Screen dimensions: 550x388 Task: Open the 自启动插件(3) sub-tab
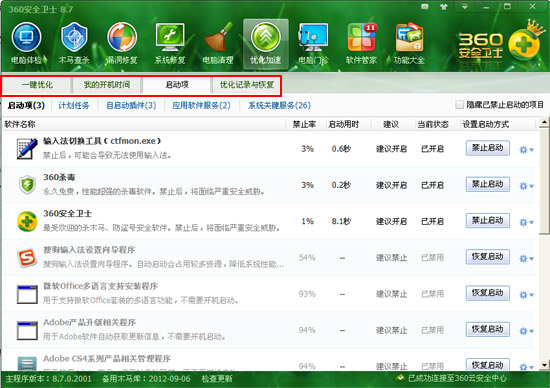tap(131, 105)
